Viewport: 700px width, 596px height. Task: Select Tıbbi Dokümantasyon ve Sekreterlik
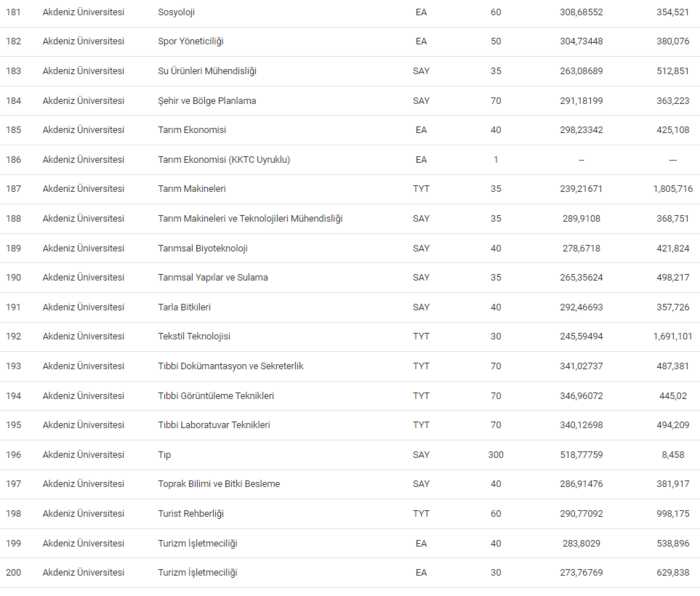coord(230,366)
